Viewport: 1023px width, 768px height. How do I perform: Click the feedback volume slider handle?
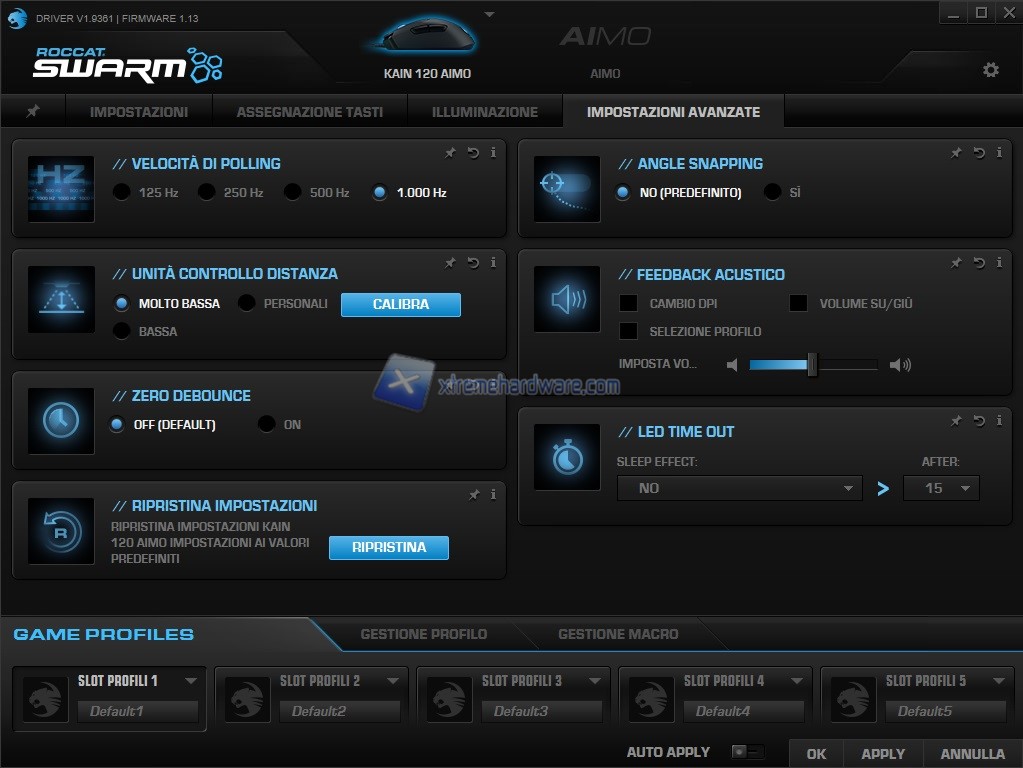(812, 365)
